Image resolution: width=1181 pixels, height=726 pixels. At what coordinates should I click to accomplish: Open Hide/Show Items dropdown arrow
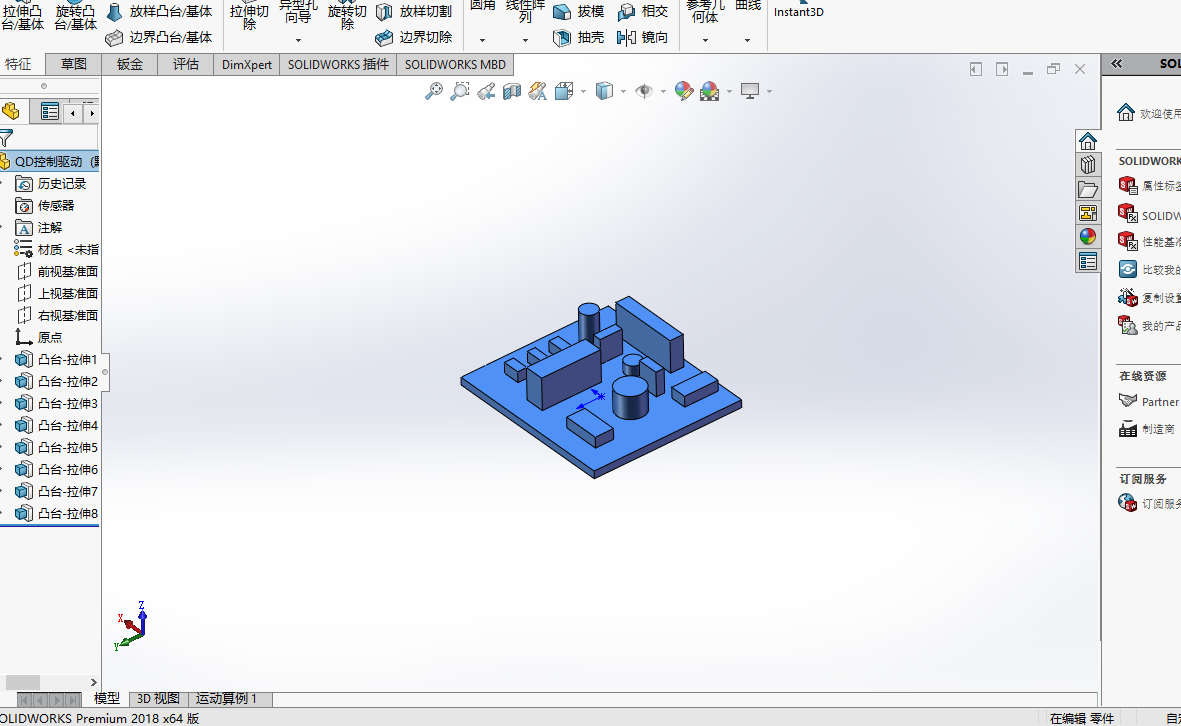coord(664,92)
